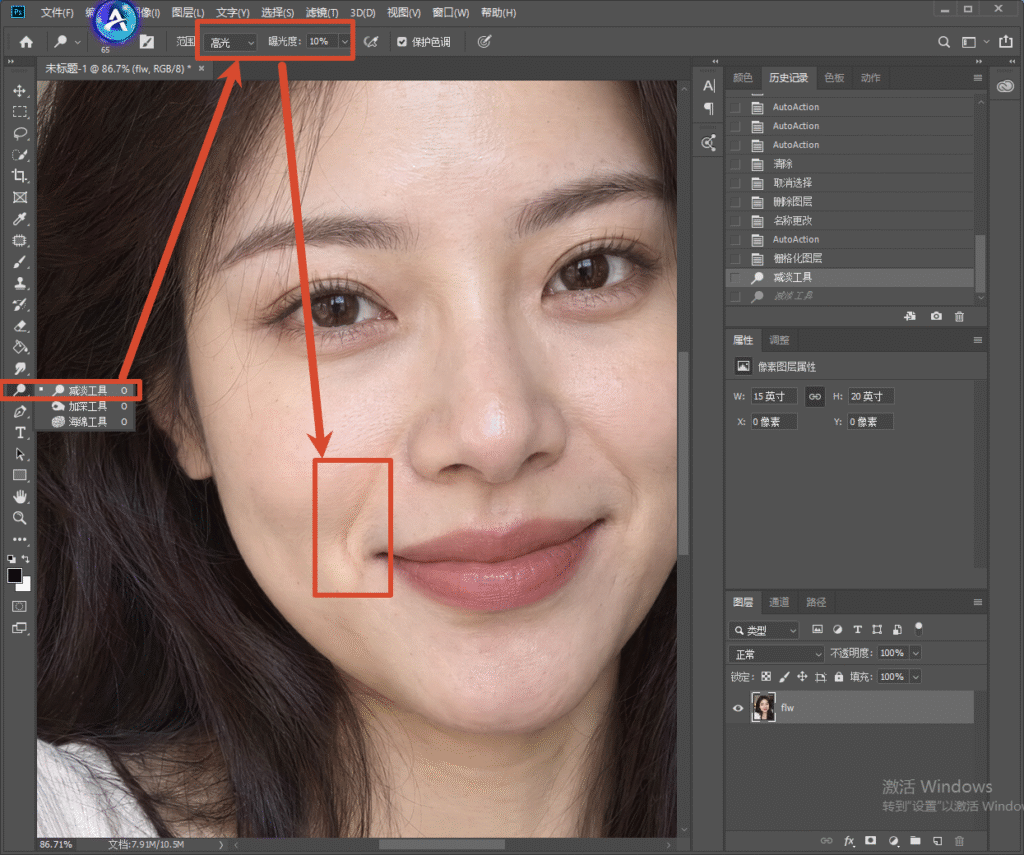Select 名称更改 history state
The height and width of the screenshot is (855, 1024).
[x=850, y=221]
